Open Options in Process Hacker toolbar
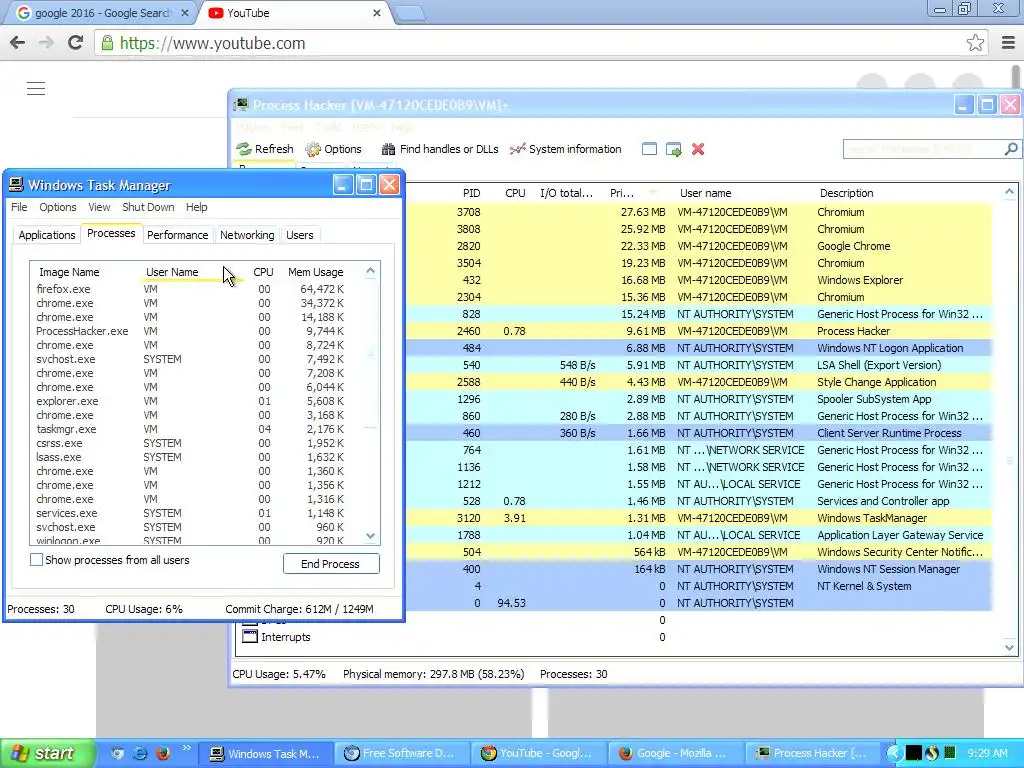 click(x=333, y=149)
